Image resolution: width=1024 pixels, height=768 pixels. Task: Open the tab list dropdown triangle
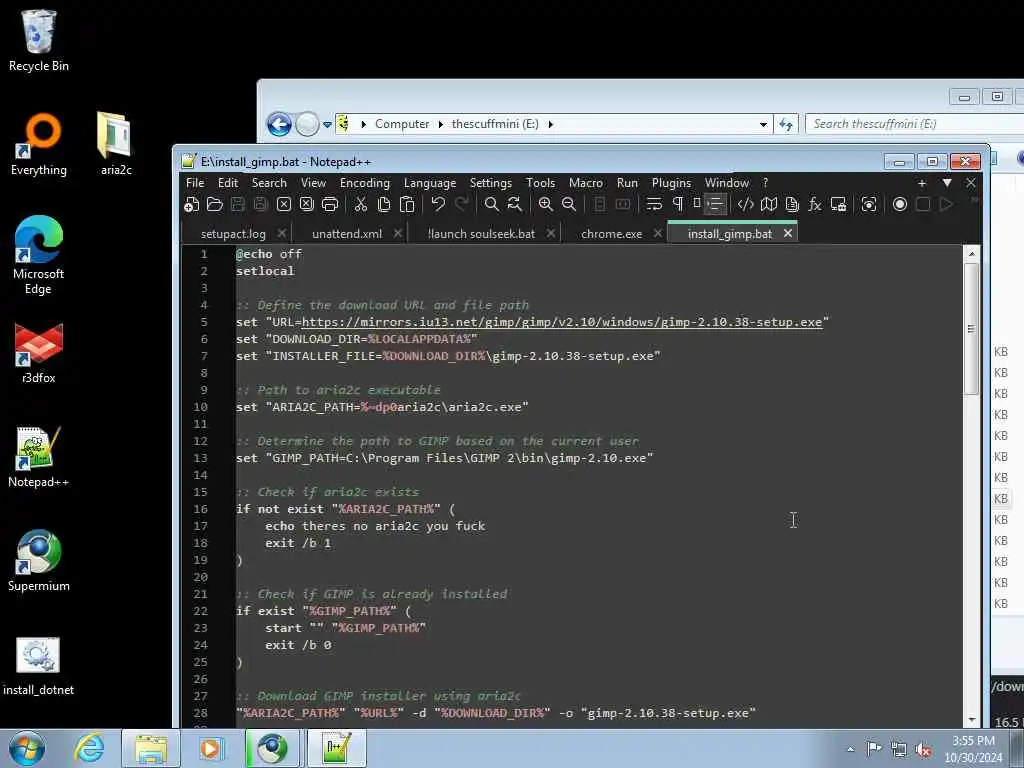pyautogui.click(x=947, y=183)
